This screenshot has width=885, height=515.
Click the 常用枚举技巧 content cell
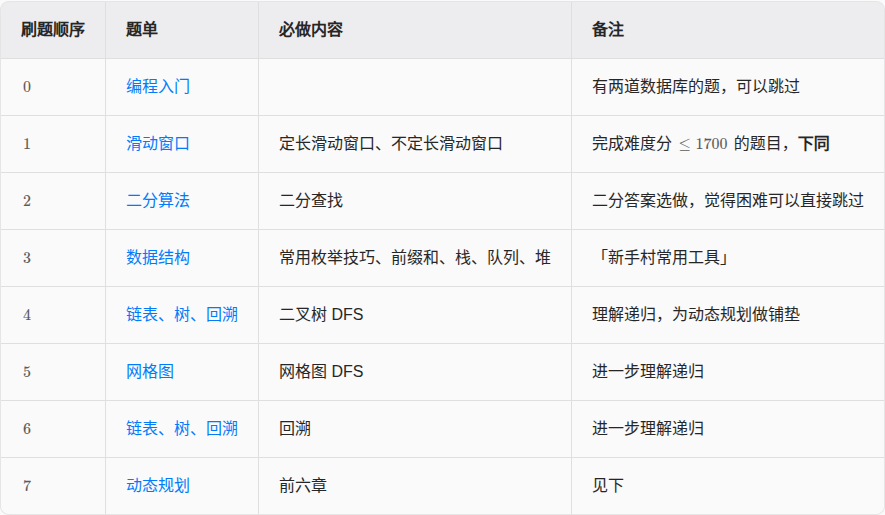click(x=415, y=258)
